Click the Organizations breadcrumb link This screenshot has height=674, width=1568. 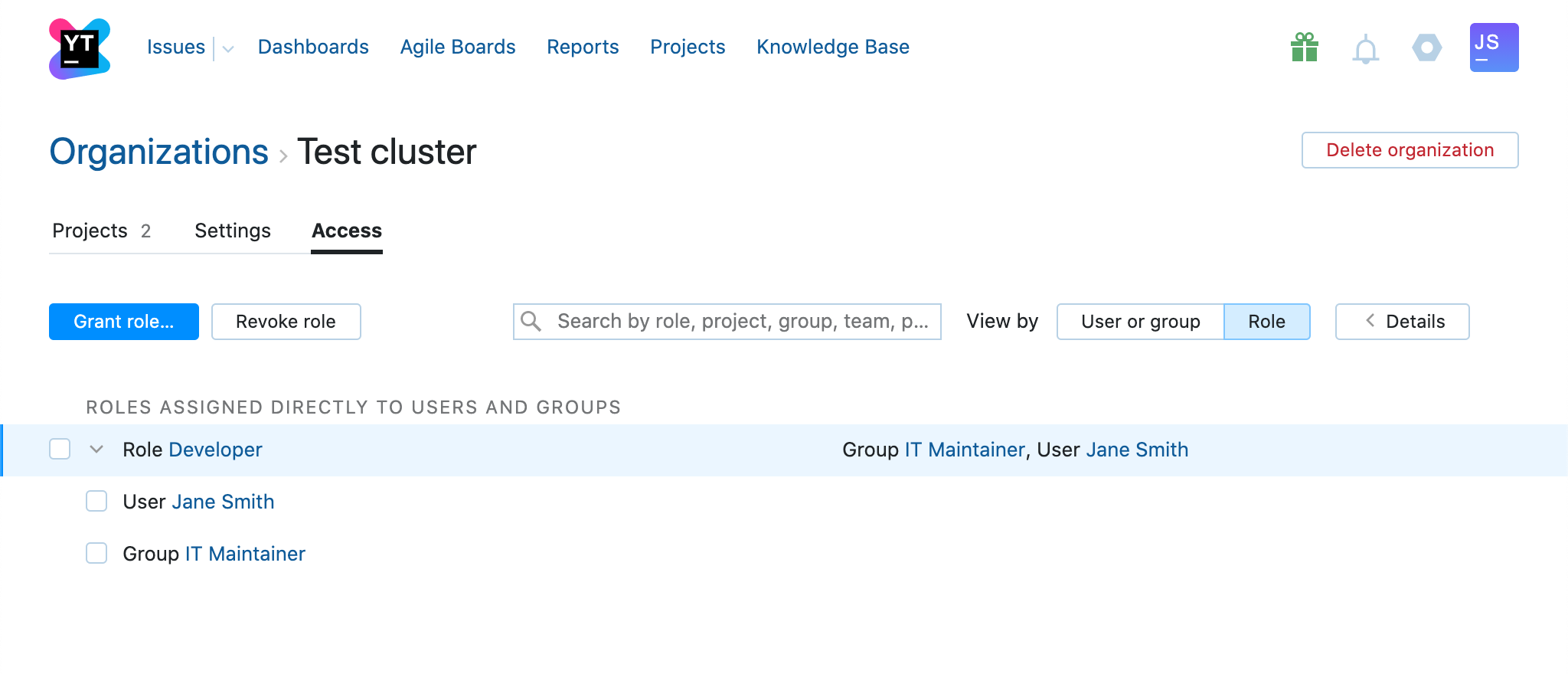point(159,152)
